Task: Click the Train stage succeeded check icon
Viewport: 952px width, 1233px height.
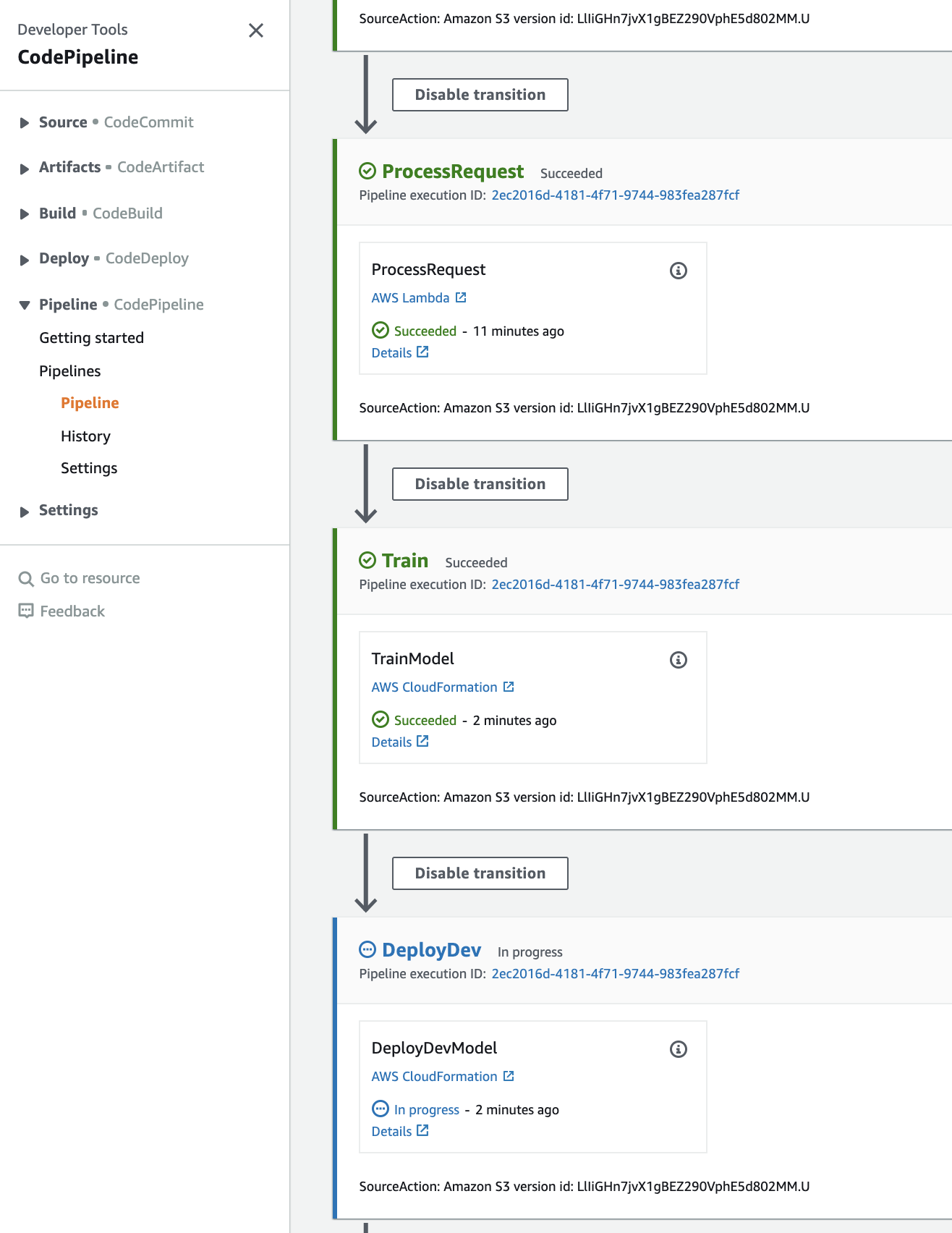Action: (367, 560)
